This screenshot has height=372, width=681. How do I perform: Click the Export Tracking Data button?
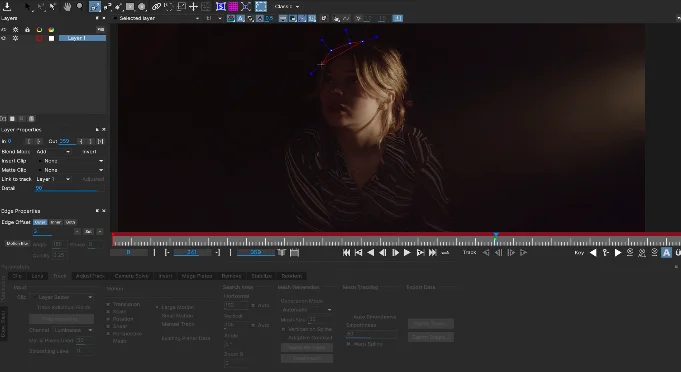point(431,324)
